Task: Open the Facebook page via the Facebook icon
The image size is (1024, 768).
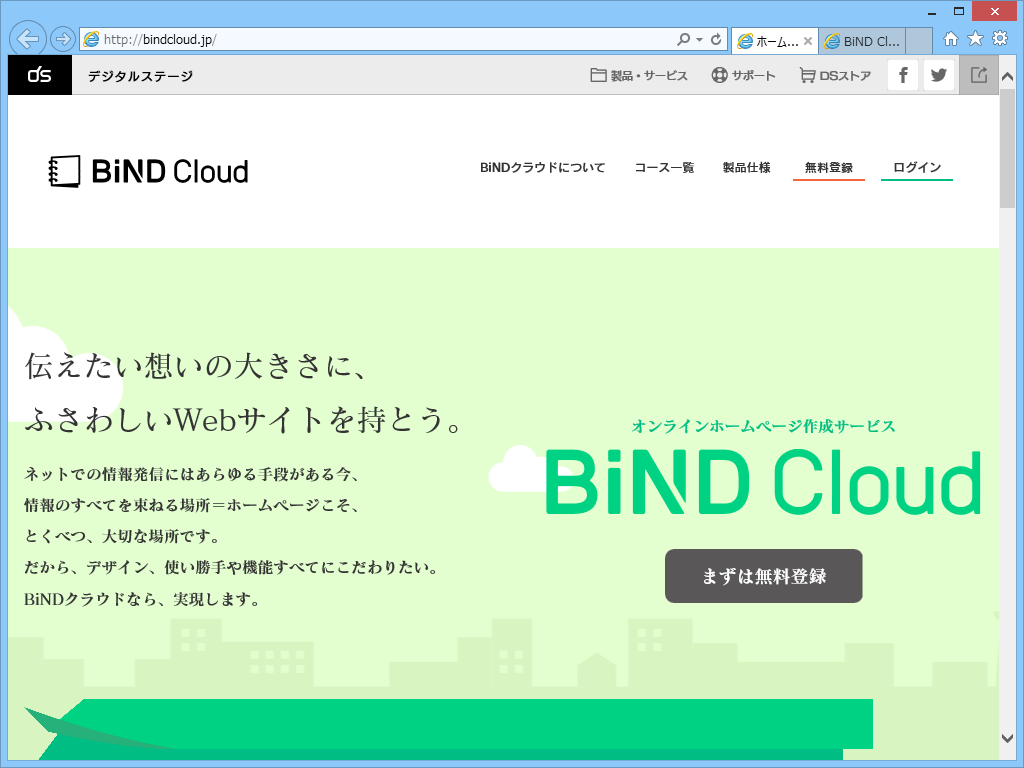Action: pyautogui.click(x=902, y=74)
